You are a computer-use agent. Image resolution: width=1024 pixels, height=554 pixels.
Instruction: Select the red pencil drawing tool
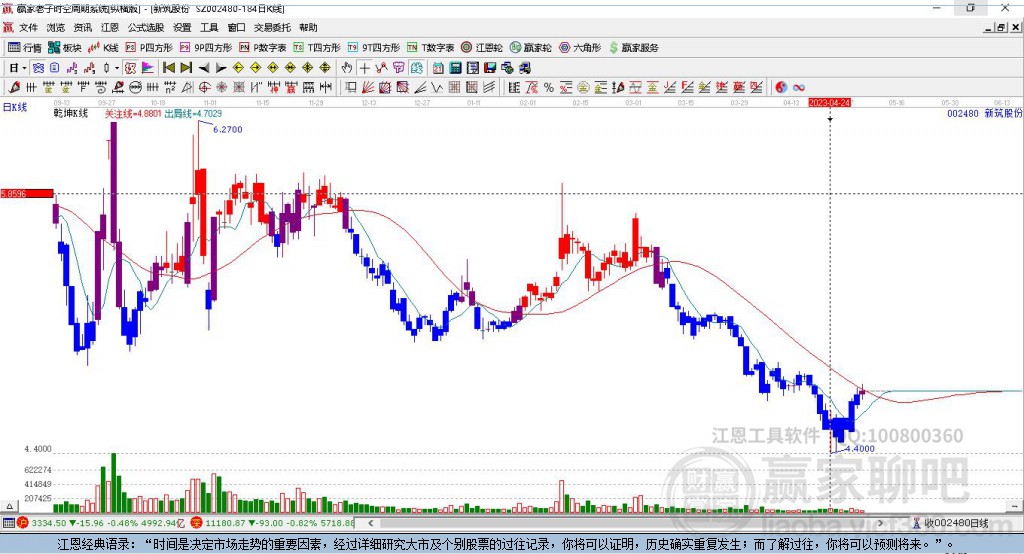coord(14,88)
